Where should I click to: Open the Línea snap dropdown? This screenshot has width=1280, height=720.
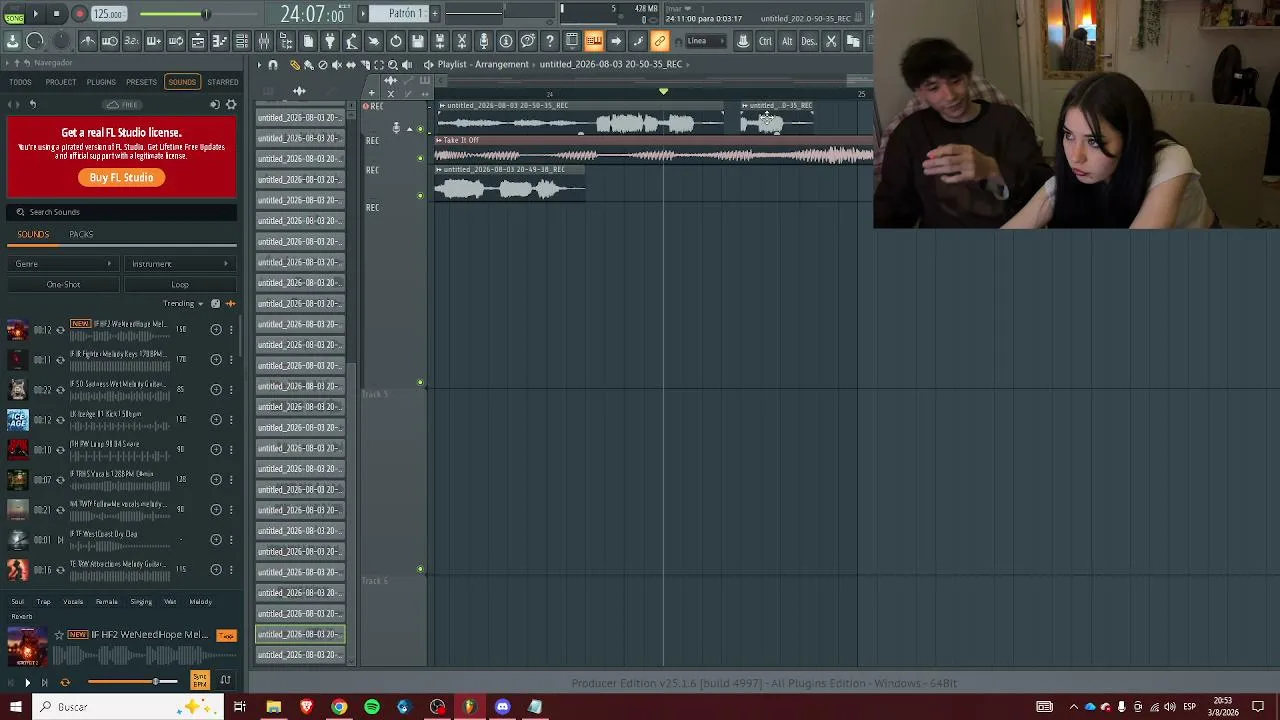[706, 41]
